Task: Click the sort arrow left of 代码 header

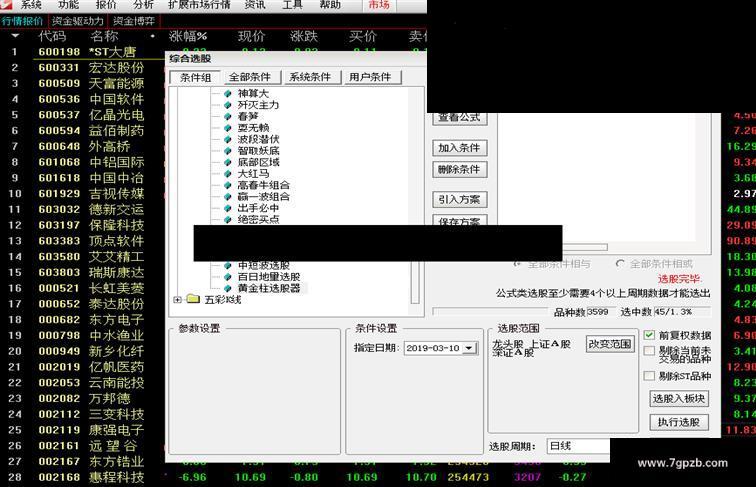Action: [x=15, y=36]
